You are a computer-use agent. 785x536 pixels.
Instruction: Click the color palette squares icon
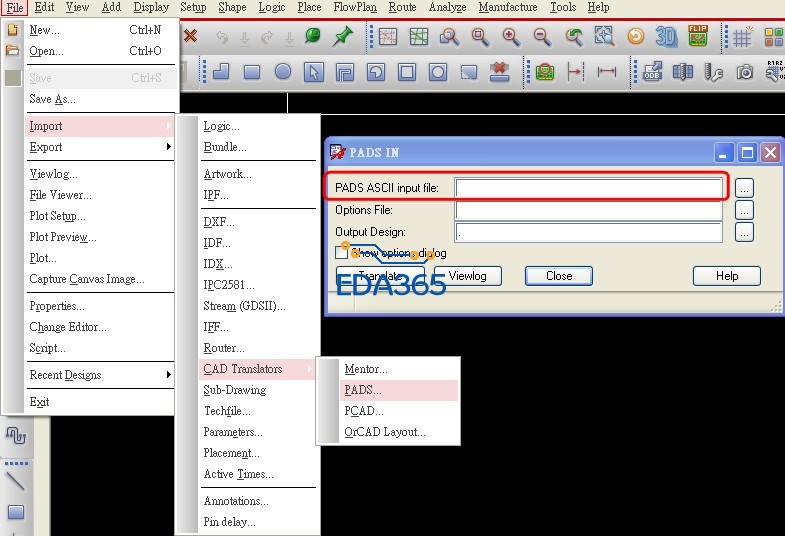point(774,38)
